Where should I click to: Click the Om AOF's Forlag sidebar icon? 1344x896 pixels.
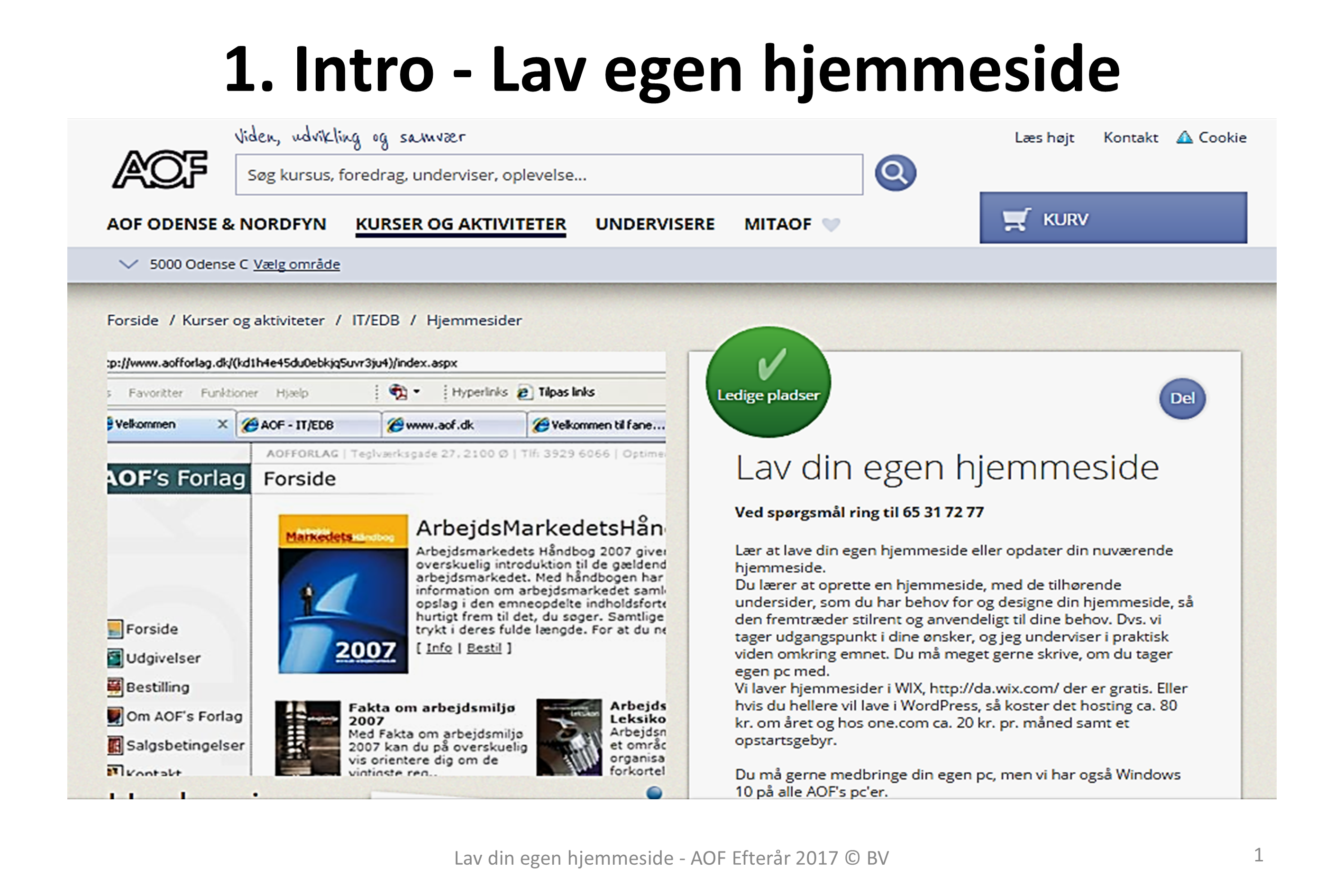115,717
